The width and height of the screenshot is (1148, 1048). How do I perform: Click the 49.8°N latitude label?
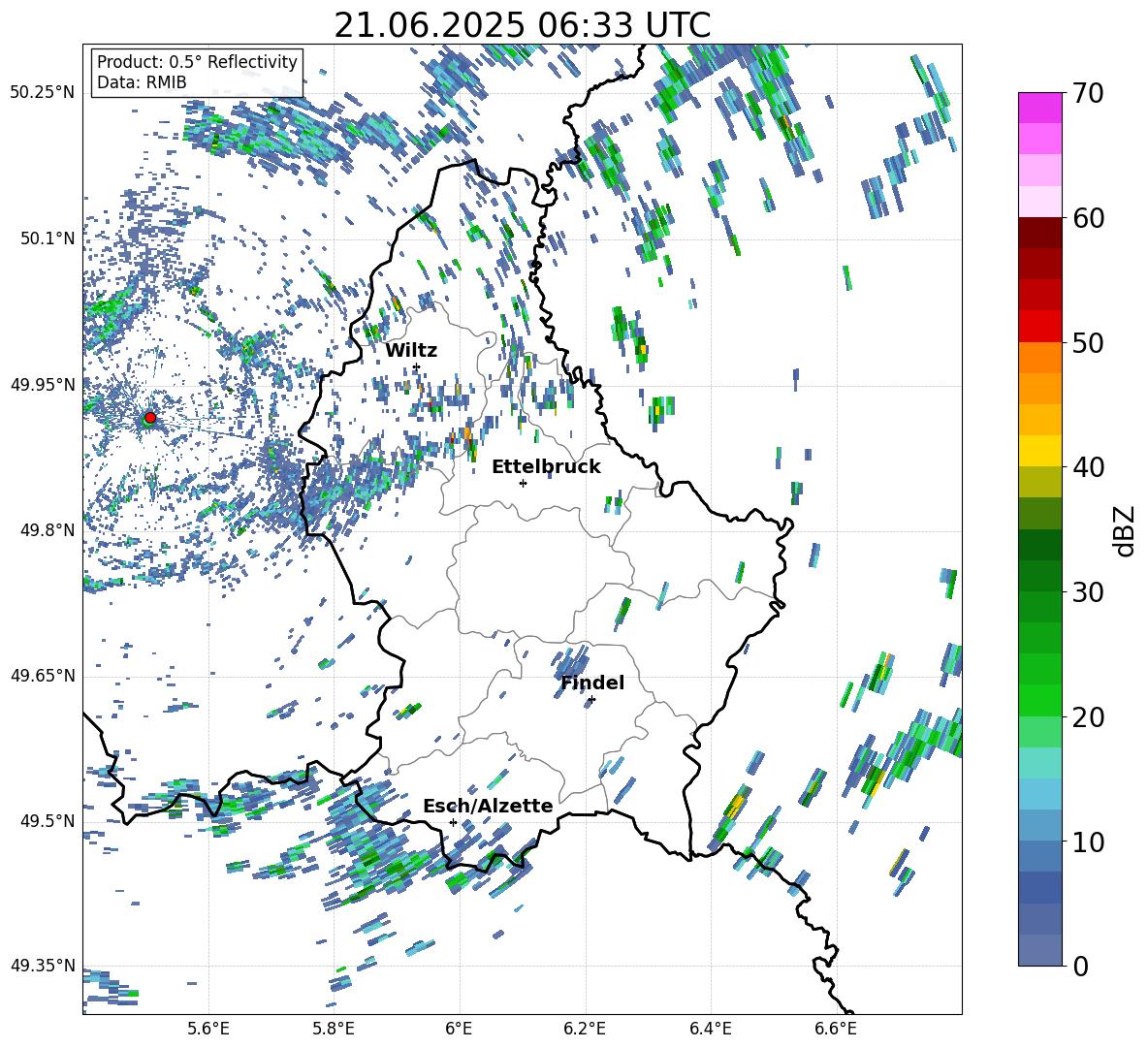48,530
